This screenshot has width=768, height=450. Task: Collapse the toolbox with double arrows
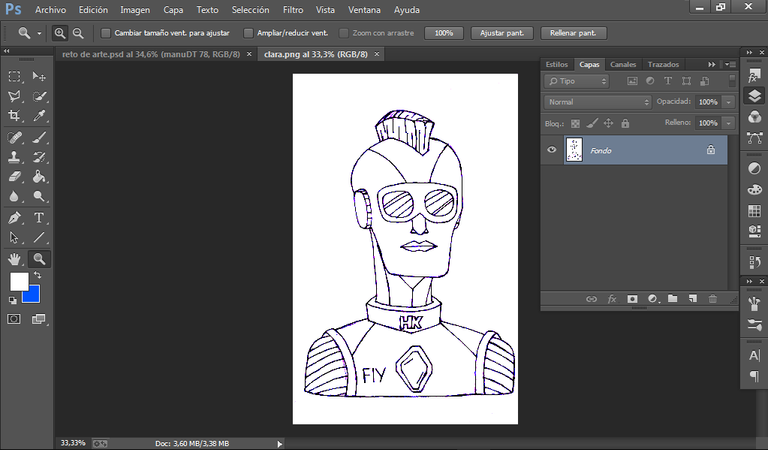tap(6, 51)
